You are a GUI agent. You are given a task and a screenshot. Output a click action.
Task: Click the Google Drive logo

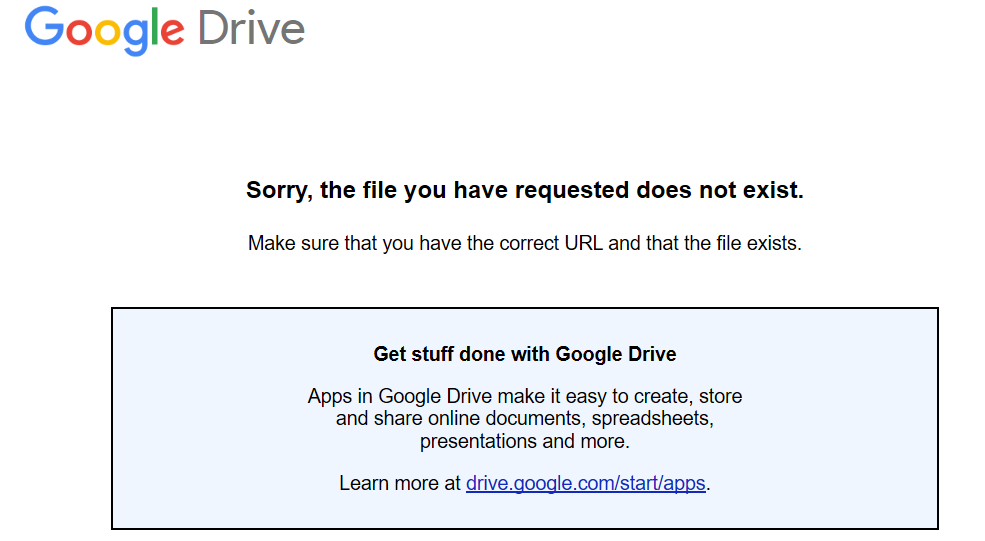165,29
